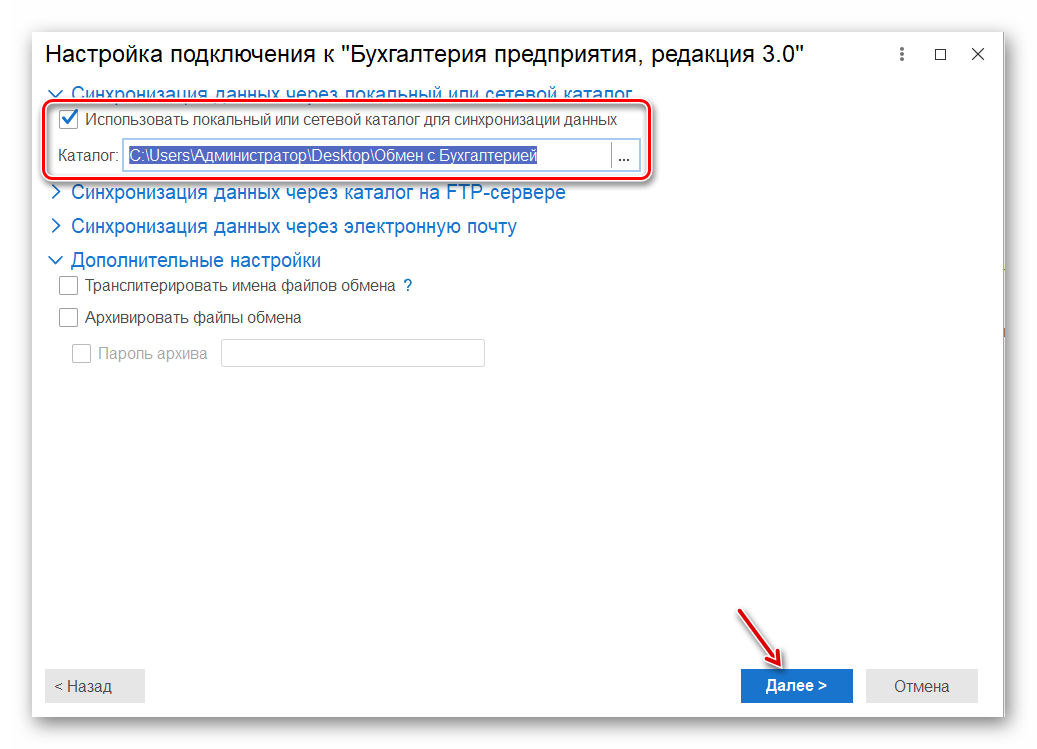
Task: Click the archive password input field
Action: pos(353,353)
